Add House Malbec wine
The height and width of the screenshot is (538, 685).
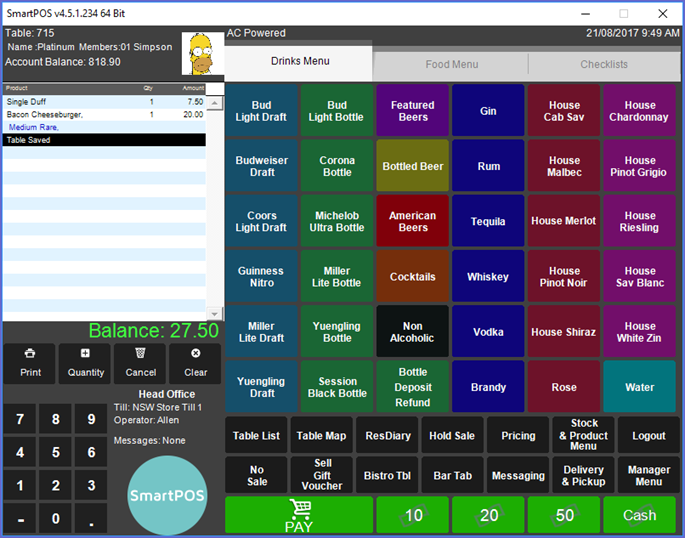pos(564,166)
